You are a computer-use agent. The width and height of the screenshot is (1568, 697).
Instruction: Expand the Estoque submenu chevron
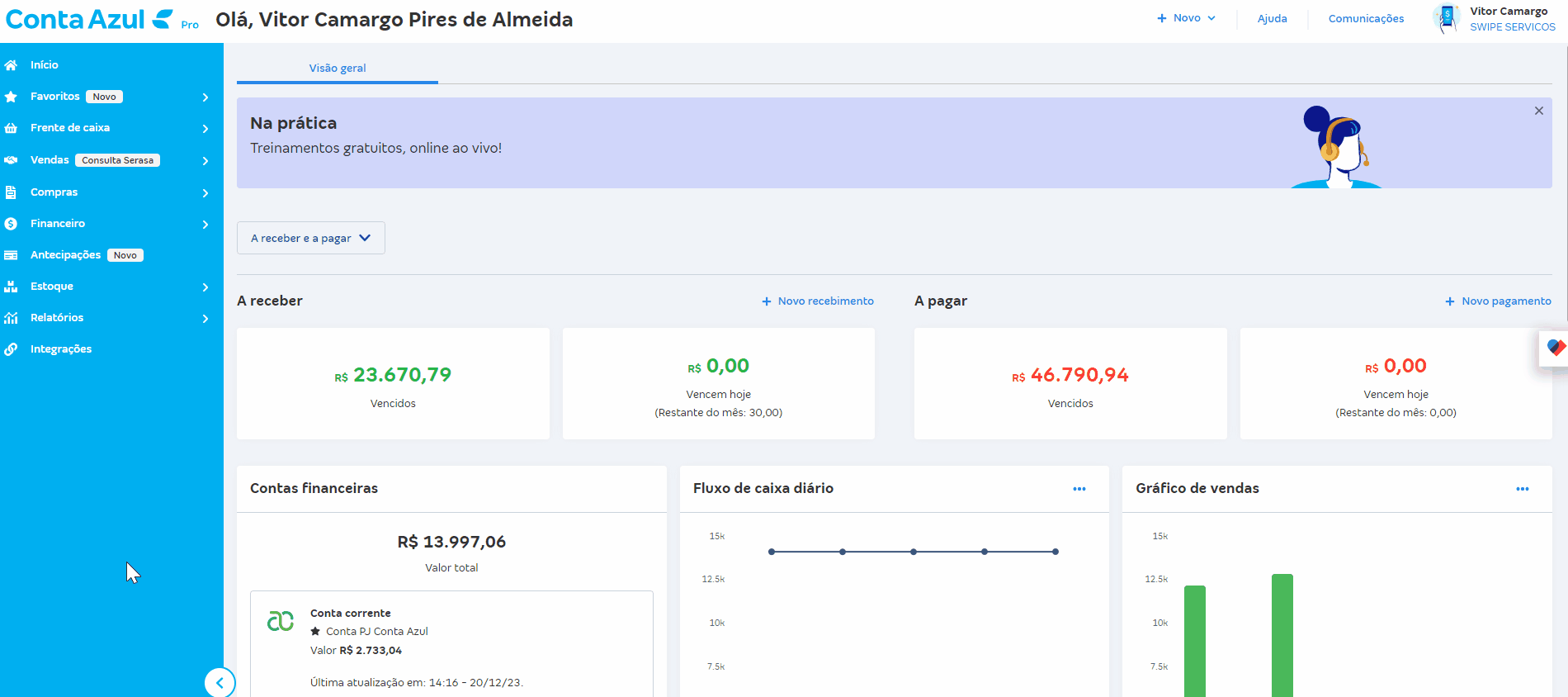205,287
